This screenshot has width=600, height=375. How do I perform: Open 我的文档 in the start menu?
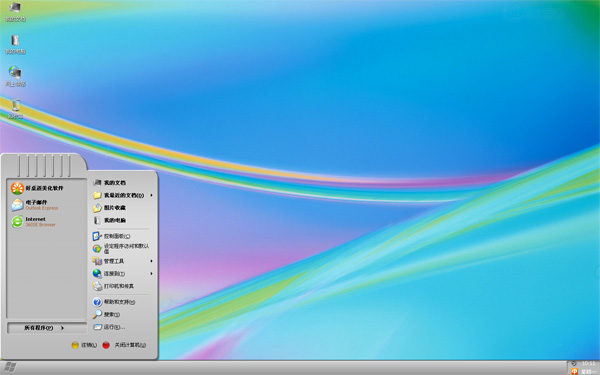(x=109, y=183)
